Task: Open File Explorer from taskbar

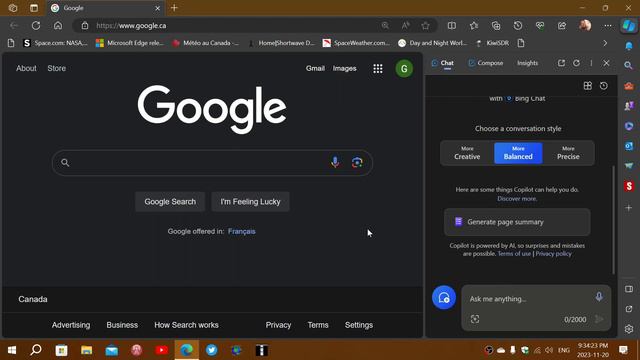Action: [x=87, y=350]
